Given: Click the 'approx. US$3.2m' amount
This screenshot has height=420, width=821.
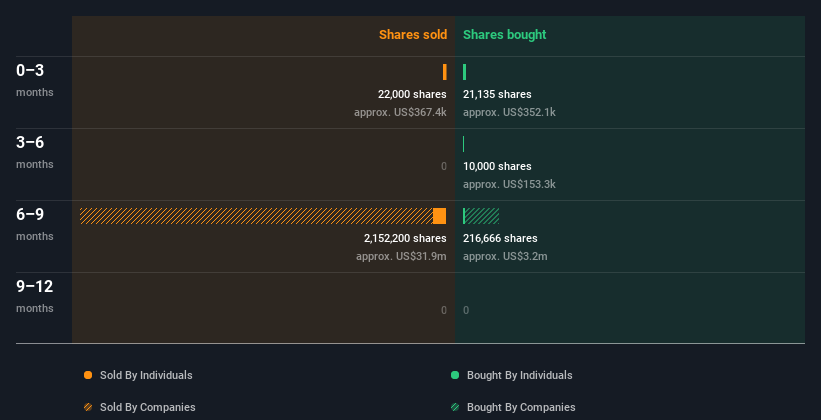Looking at the screenshot, I should [505, 256].
